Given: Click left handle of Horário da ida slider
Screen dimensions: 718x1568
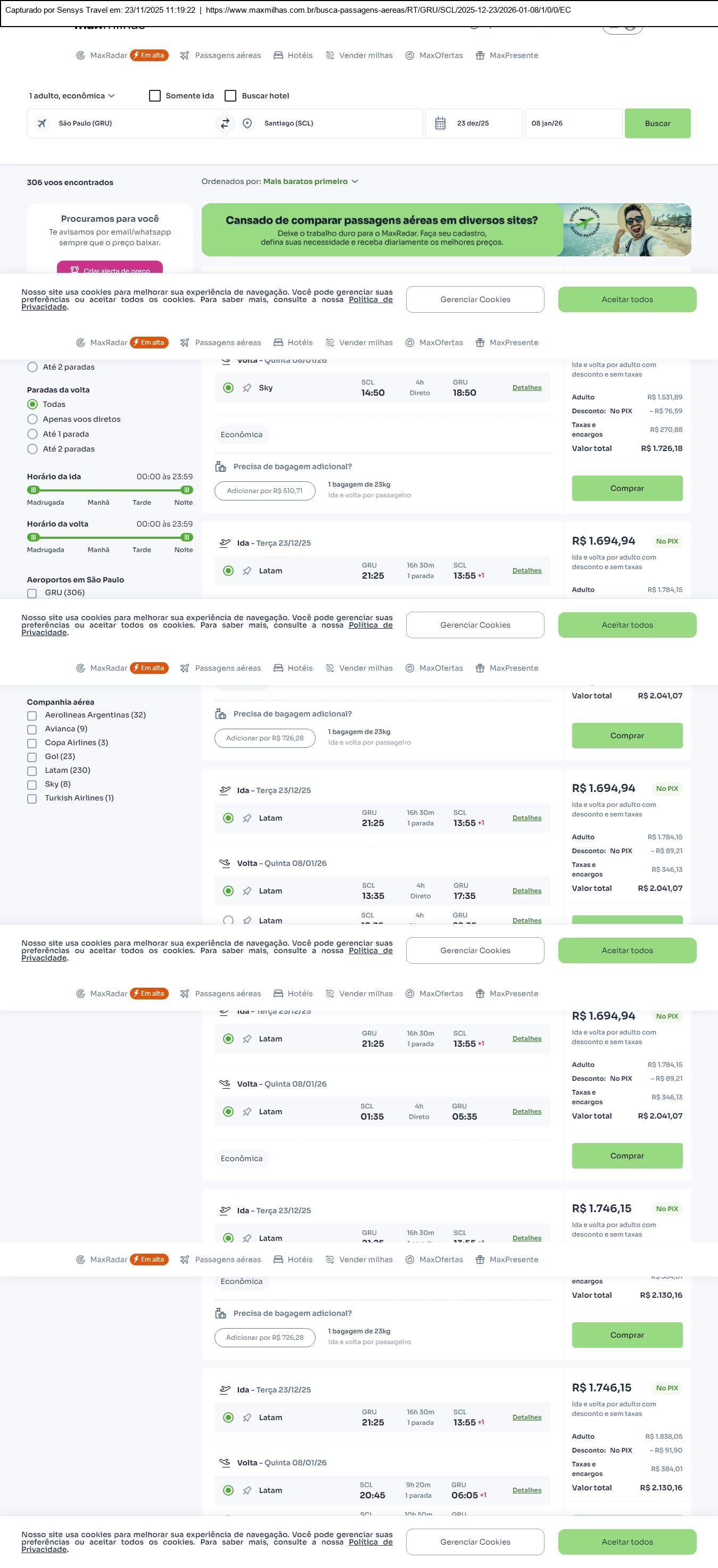Looking at the screenshot, I should (x=34, y=490).
